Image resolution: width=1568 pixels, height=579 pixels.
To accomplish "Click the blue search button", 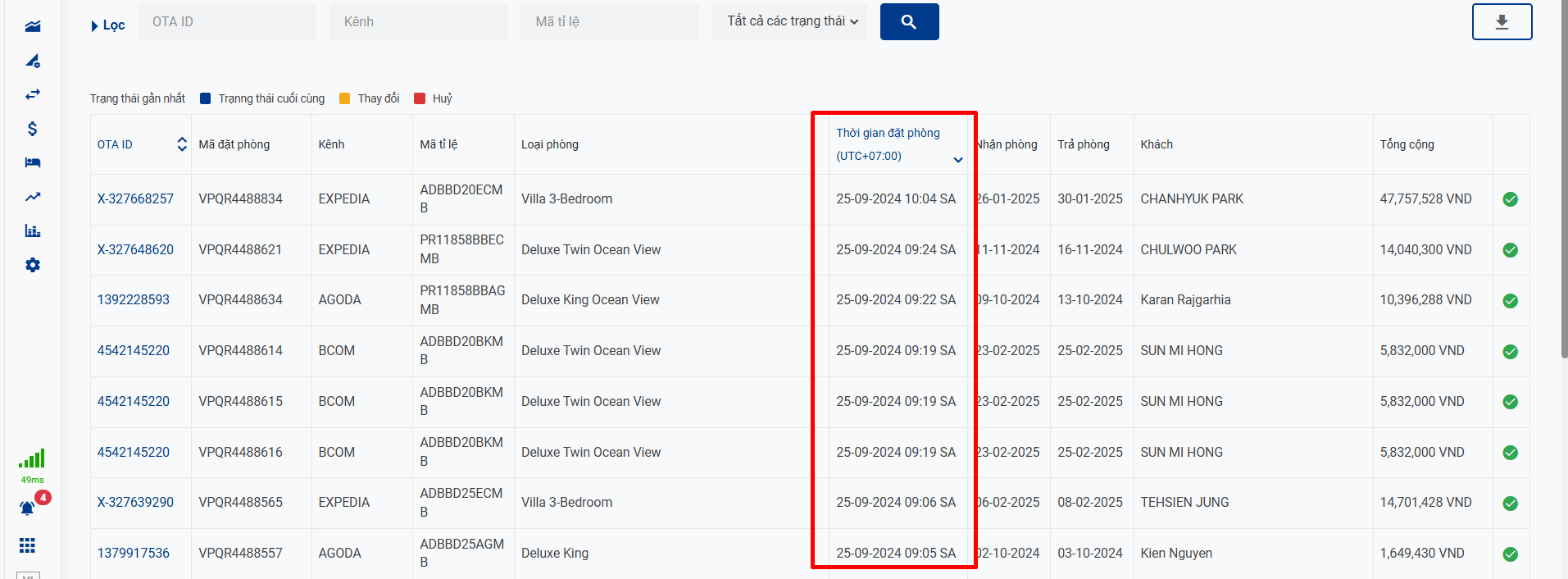I will pos(909,22).
